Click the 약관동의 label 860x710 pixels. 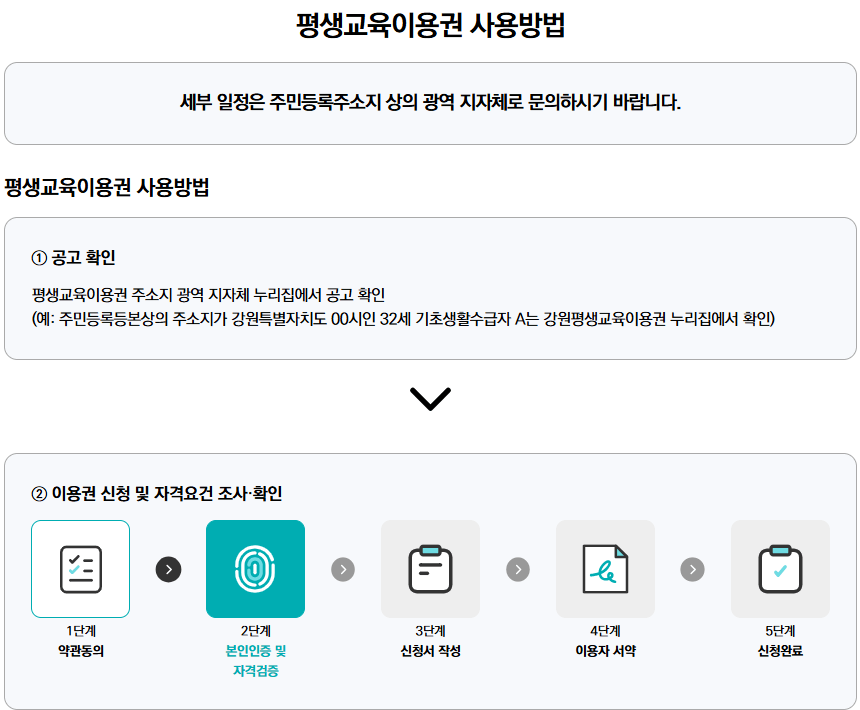click(81, 651)
